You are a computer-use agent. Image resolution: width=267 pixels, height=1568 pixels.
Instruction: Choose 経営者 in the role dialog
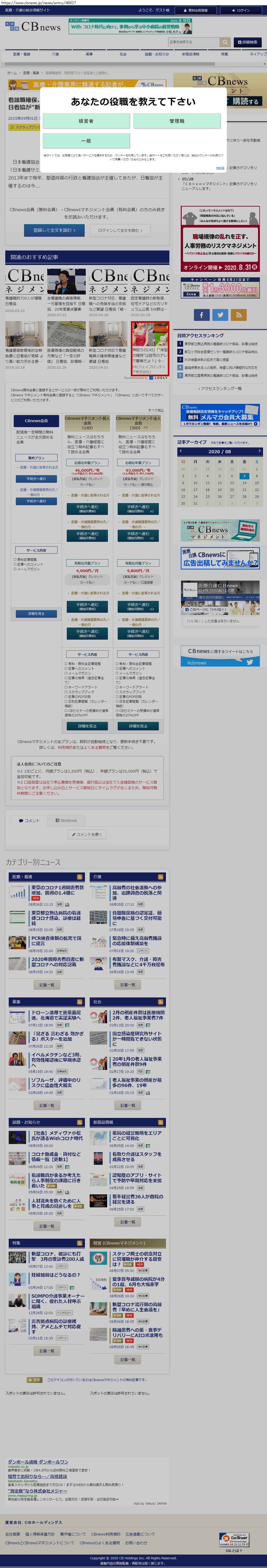click(86, 121)
